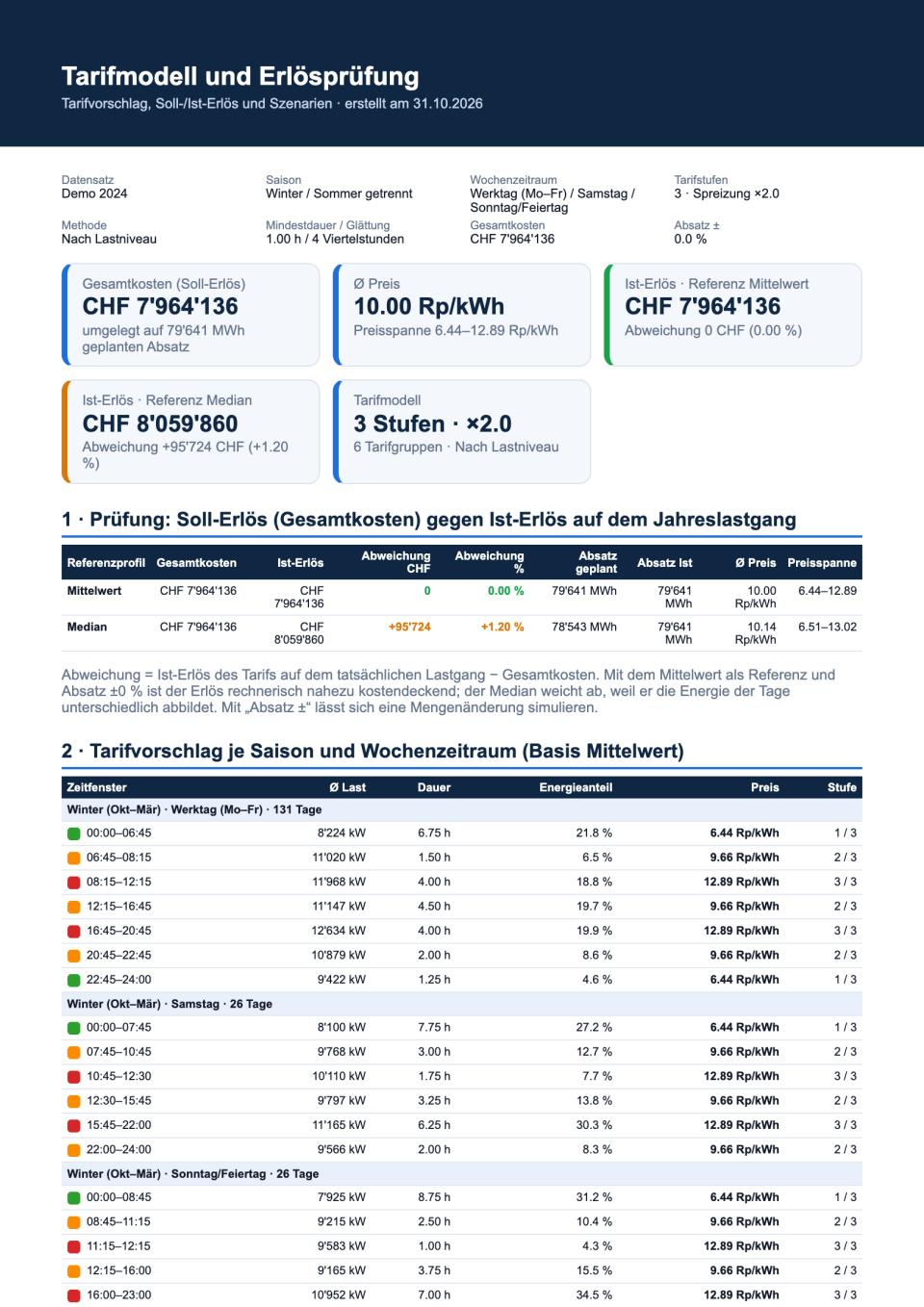Click 'Winter (Okt–Mär) · Samstag · 26 Tage' group row
Viewport: 924px width, 1307px height.
[x=462, y=1004]
